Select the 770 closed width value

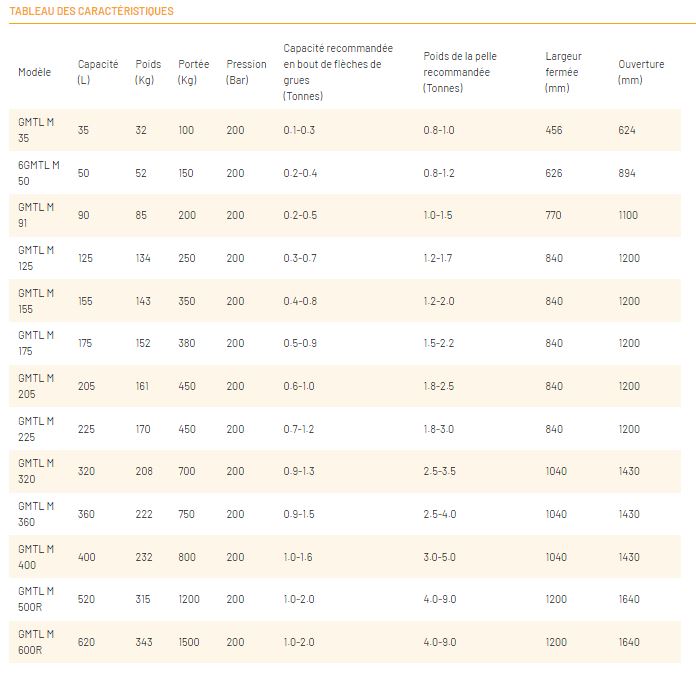click(x=554, y=216)
